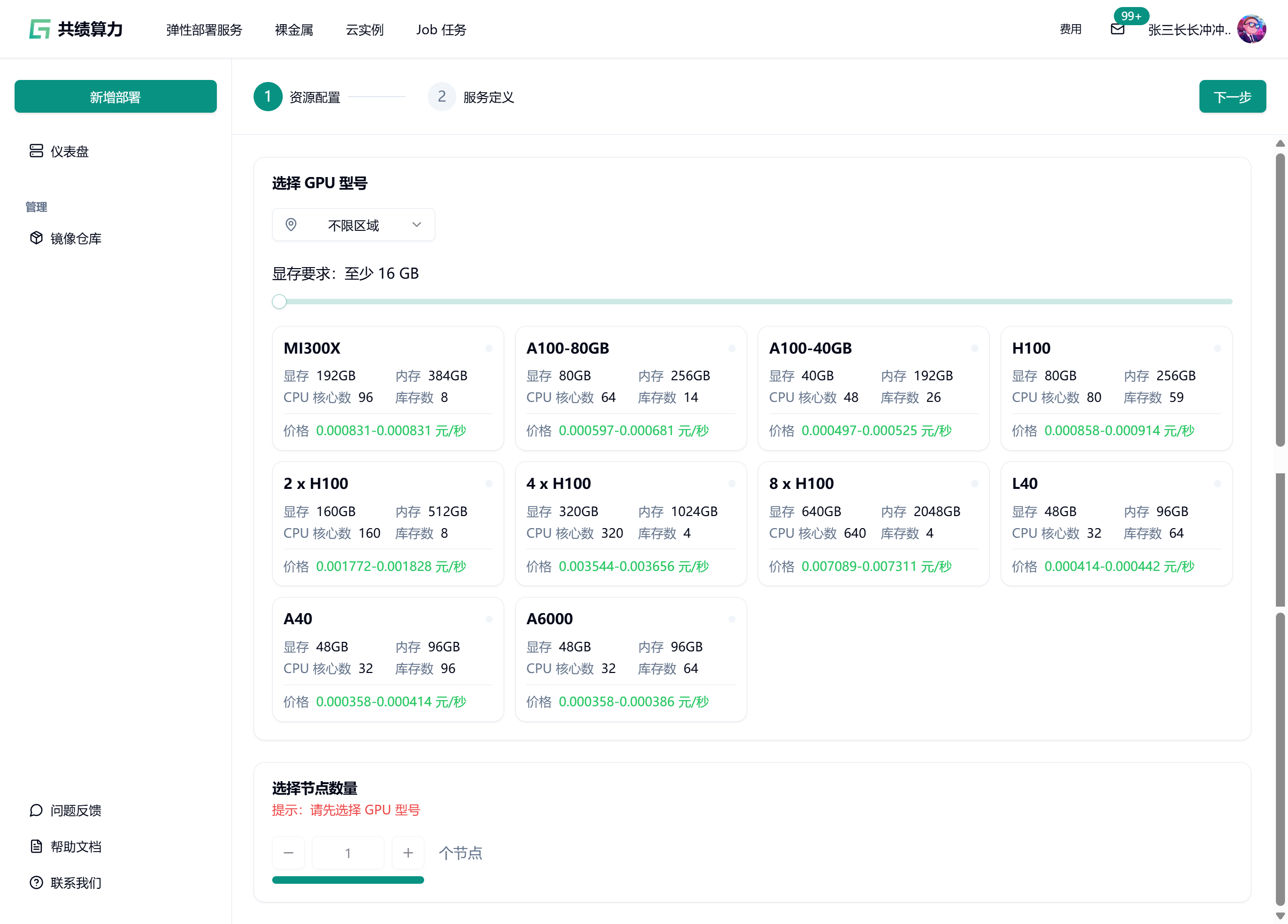Open the 不限区域 region dropdown
This screenshot has width=1288, height=924.
pyautogui.click(x=353, y=225)
